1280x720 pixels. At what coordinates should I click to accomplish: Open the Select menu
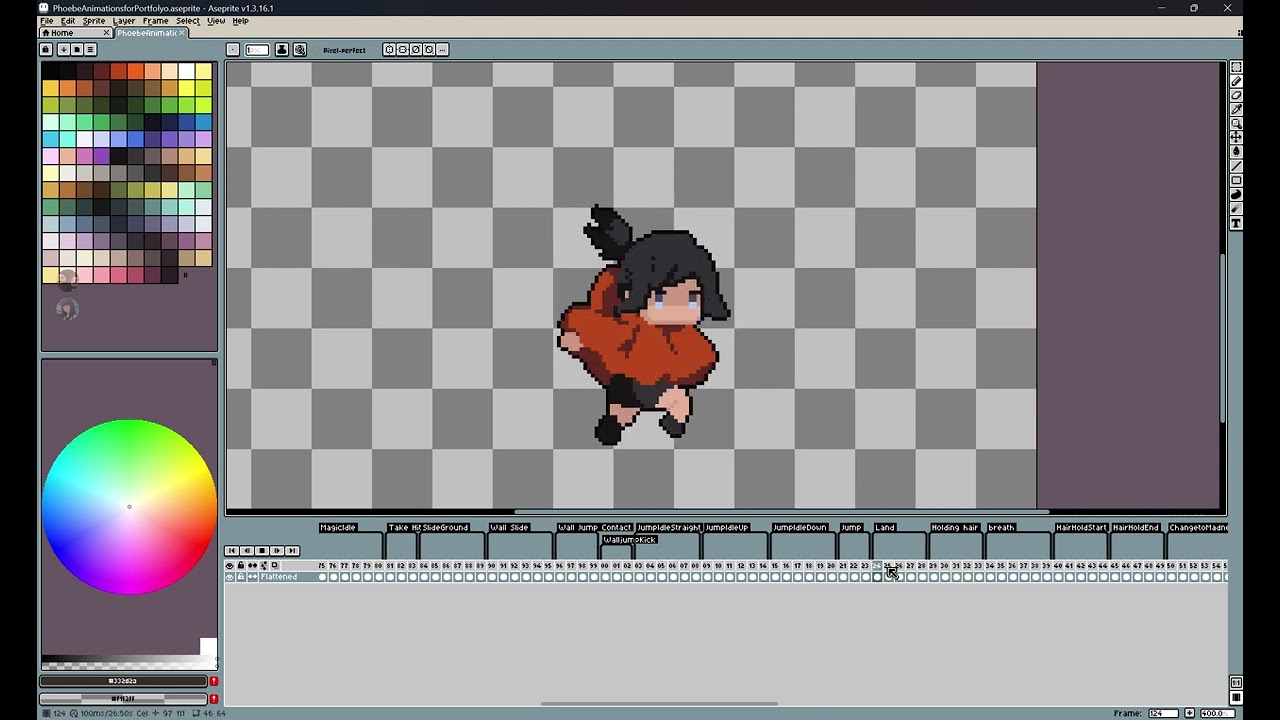coord(188,21)
